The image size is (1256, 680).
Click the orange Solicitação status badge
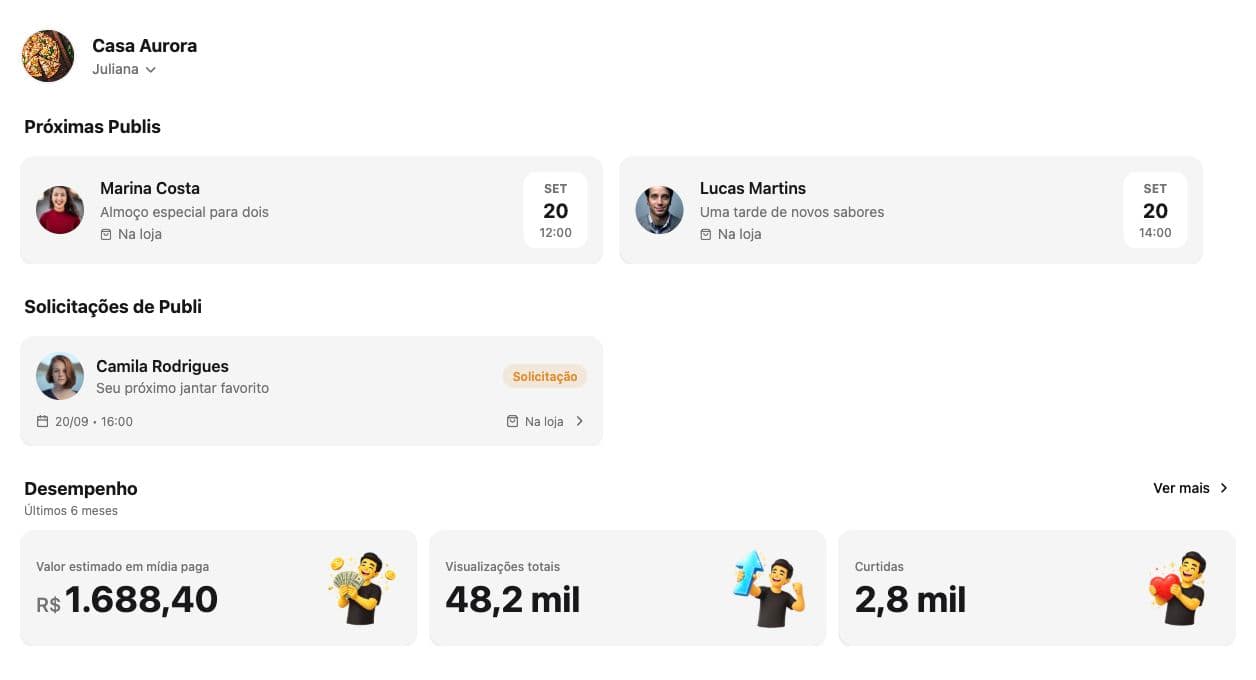click(x=545, y=377)
